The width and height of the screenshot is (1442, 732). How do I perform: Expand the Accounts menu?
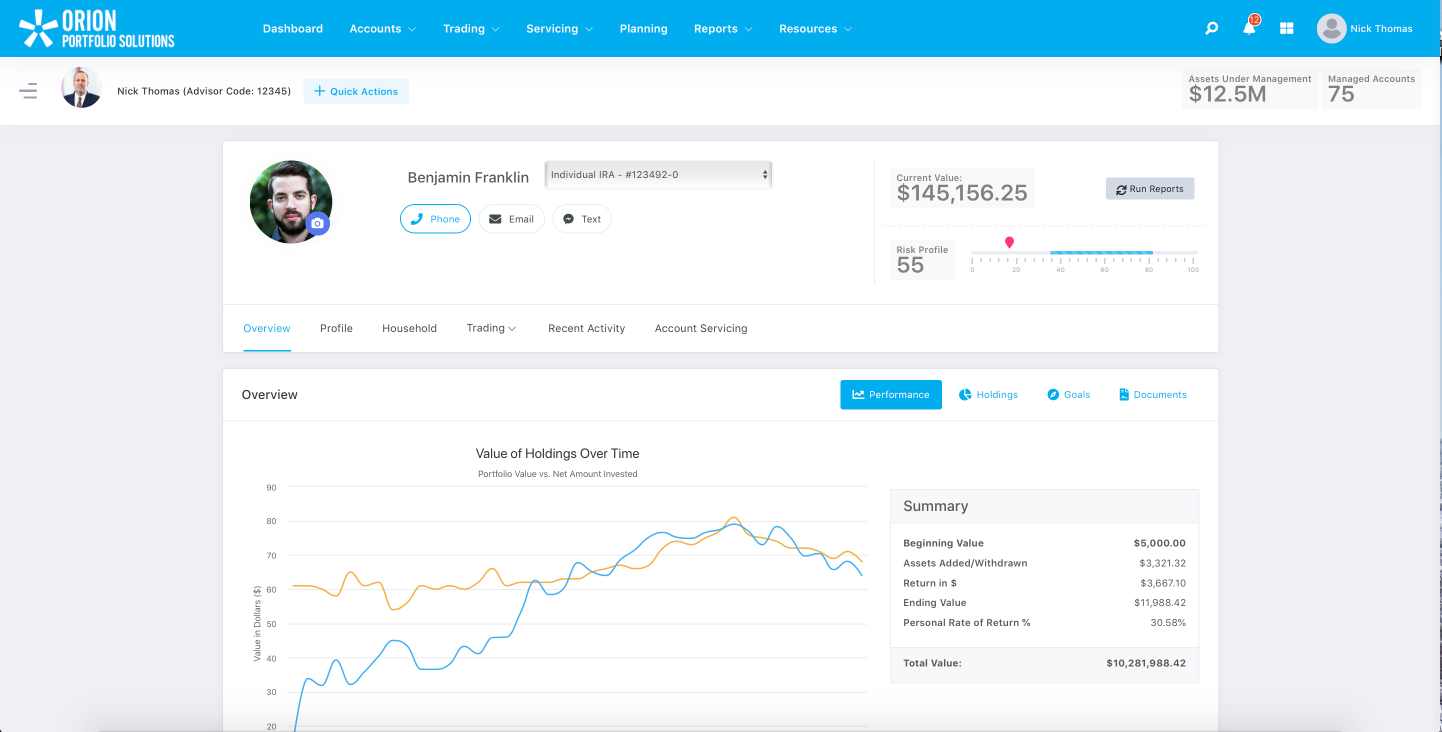point(382,28)
